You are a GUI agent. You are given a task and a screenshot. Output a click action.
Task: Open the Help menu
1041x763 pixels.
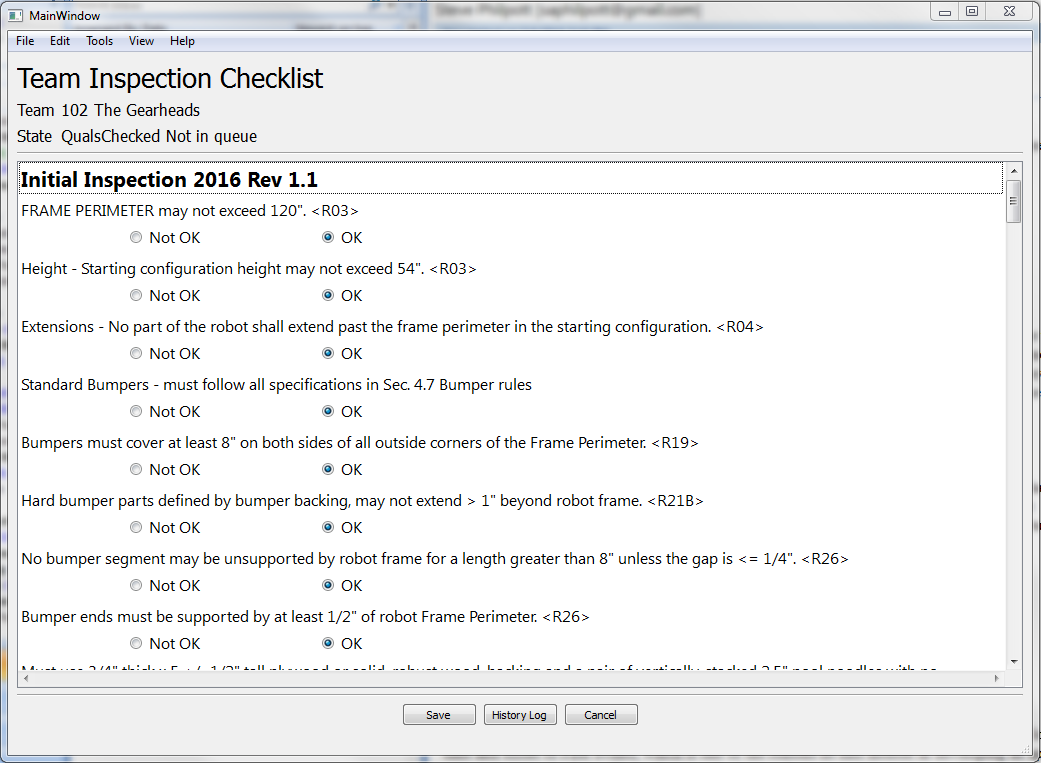(182, 41)
